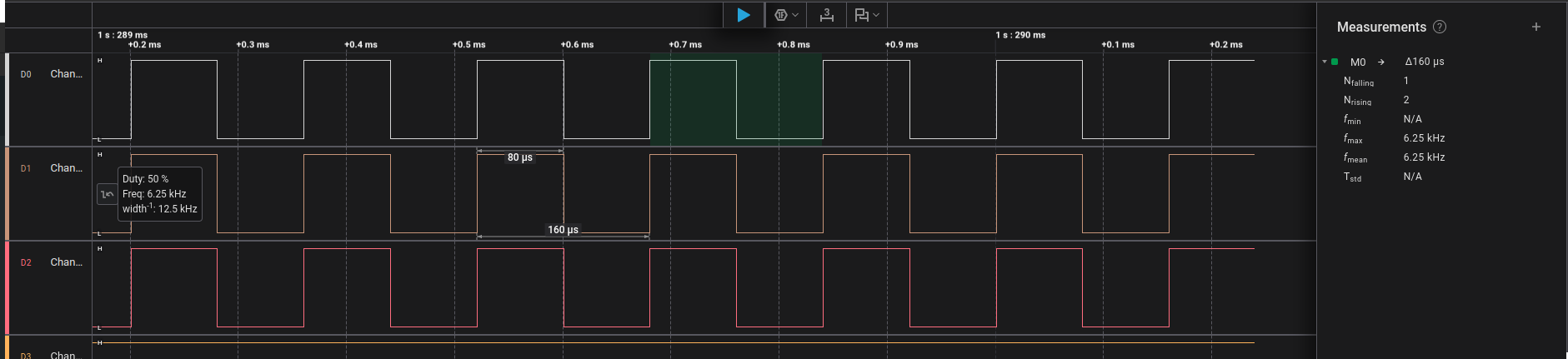
Task: Click the +0.1 ms ruler tick
Action: point(1118,45)
